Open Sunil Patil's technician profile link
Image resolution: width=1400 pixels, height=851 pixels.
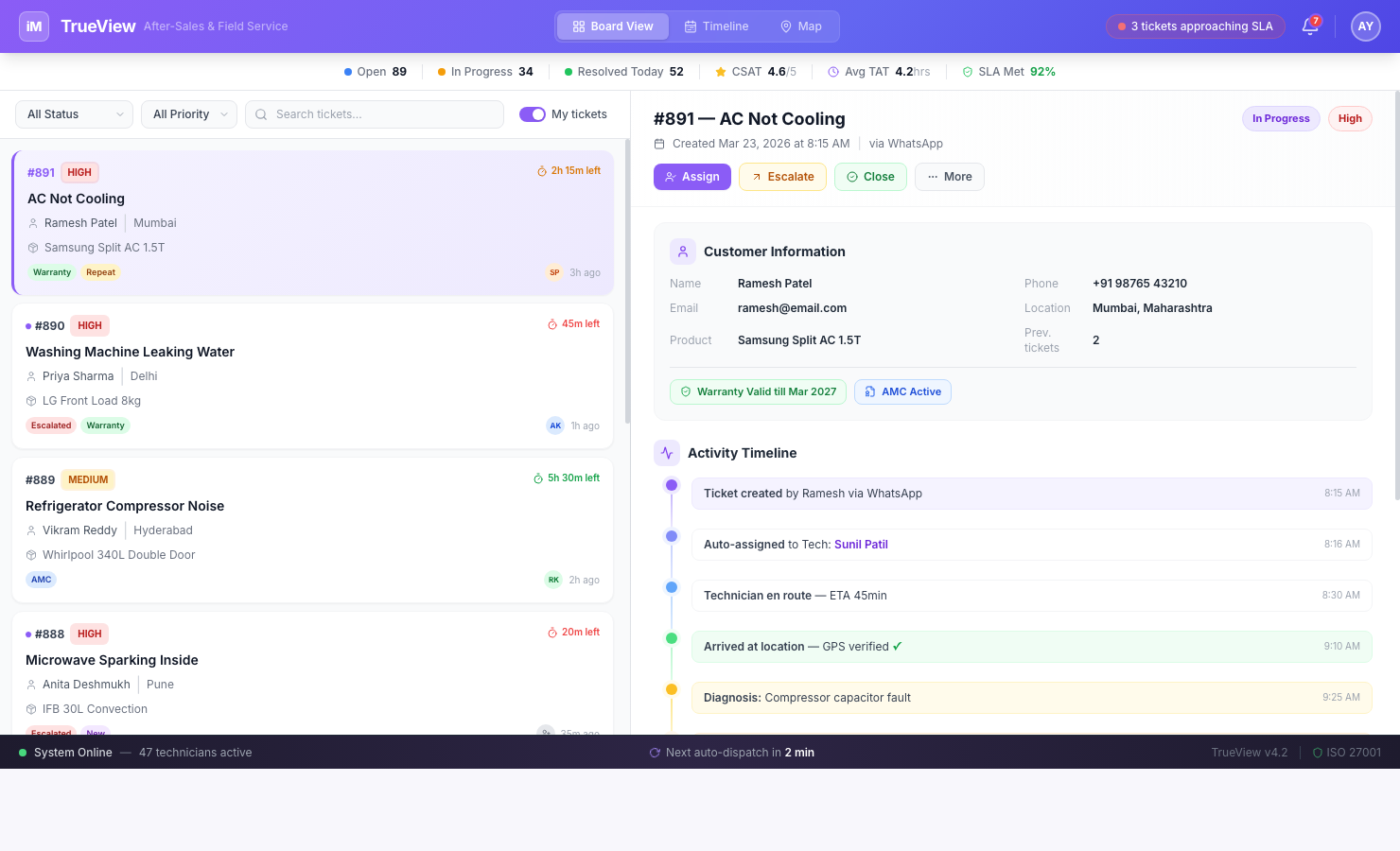(861, 544)
